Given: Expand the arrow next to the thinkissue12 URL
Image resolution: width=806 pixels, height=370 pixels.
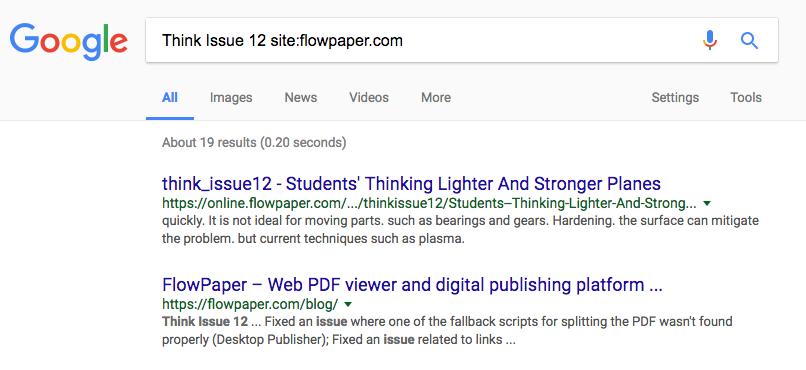Looking at the screenshot, I should point(707,204).
